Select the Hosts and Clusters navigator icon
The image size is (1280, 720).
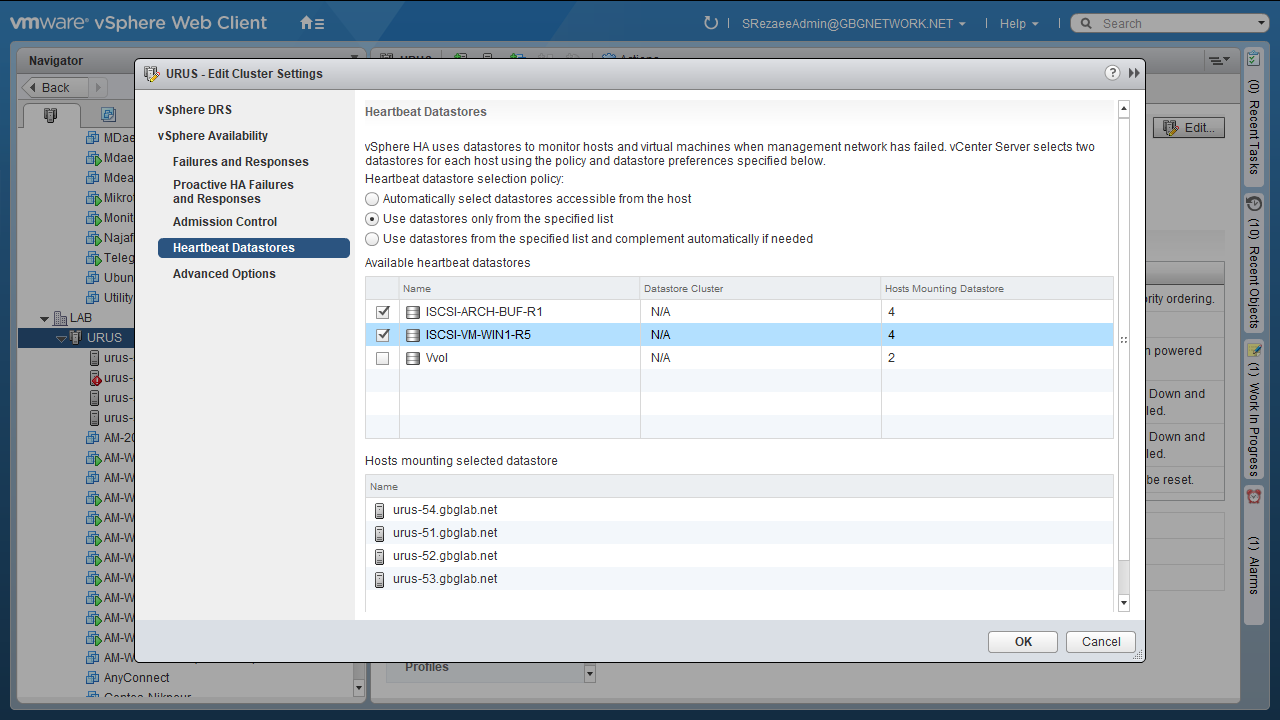pyautogui.click(x=50, y=115)
